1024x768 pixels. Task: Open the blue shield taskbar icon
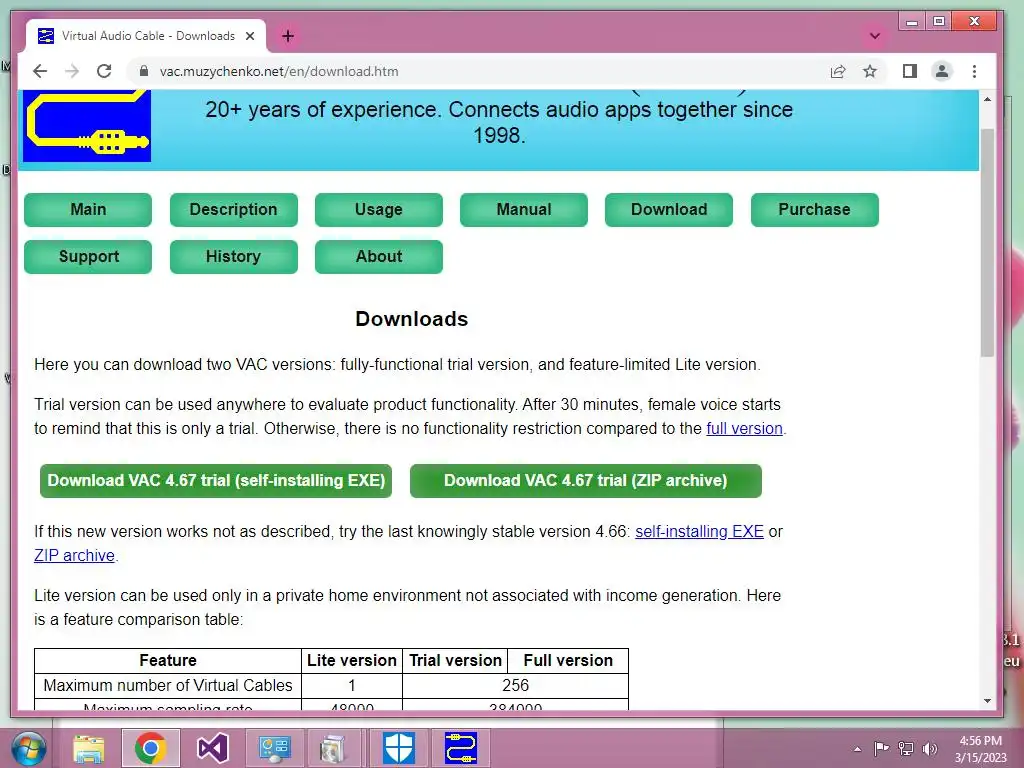(398, 748)
